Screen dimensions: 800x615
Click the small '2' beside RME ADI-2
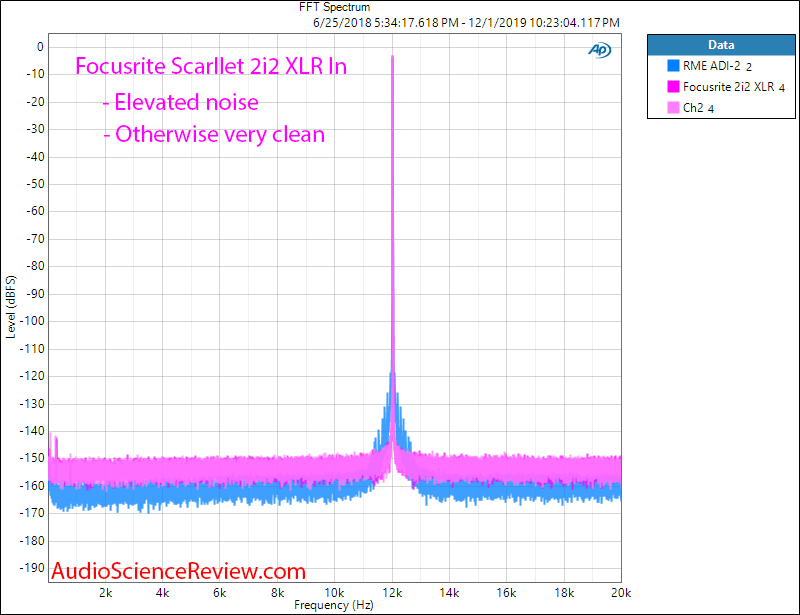(748, 67)
